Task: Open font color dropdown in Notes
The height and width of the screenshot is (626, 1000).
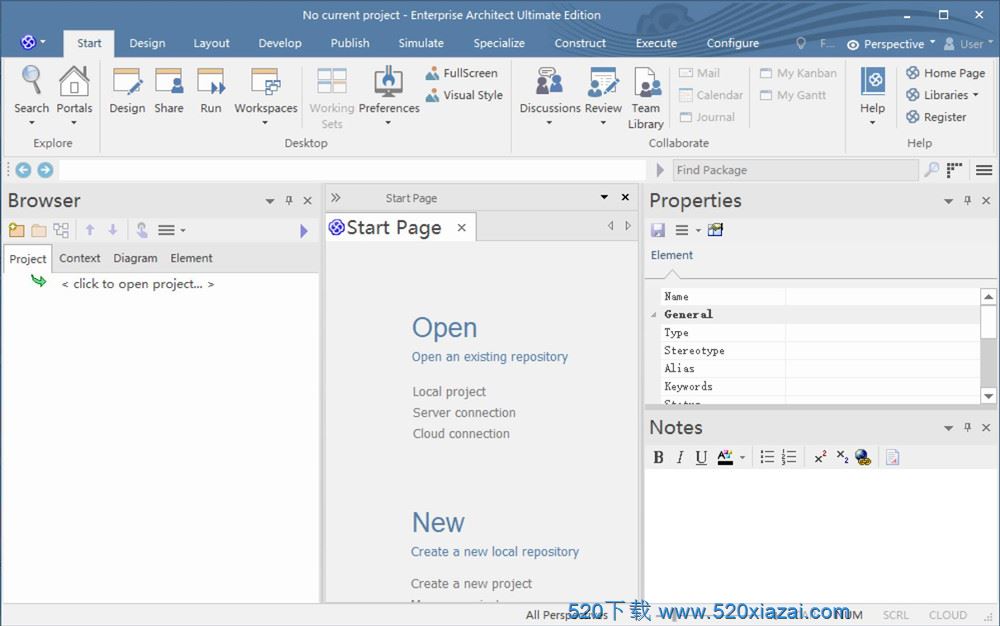Action: (742, 458)
